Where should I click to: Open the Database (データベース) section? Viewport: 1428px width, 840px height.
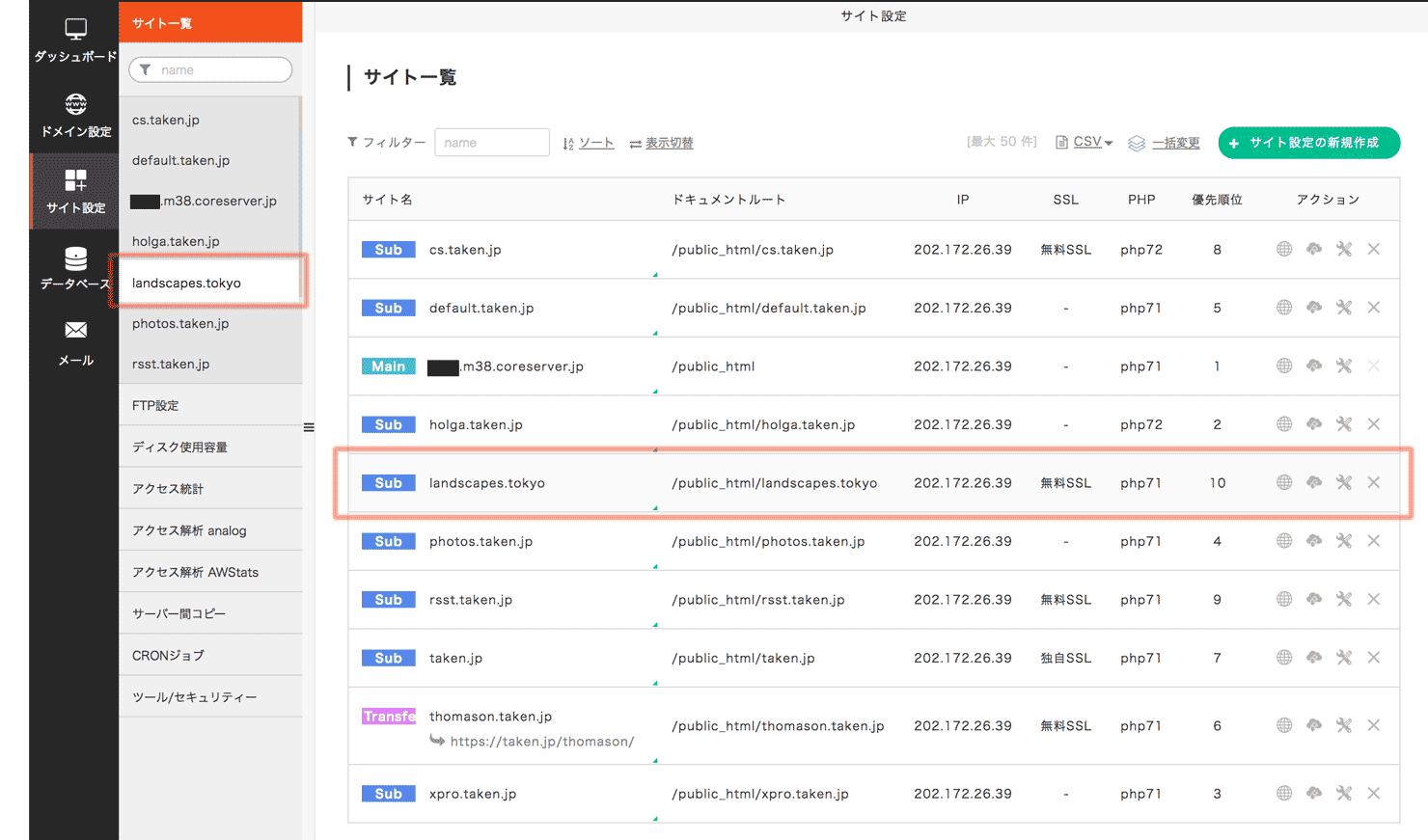coord(75,268)
